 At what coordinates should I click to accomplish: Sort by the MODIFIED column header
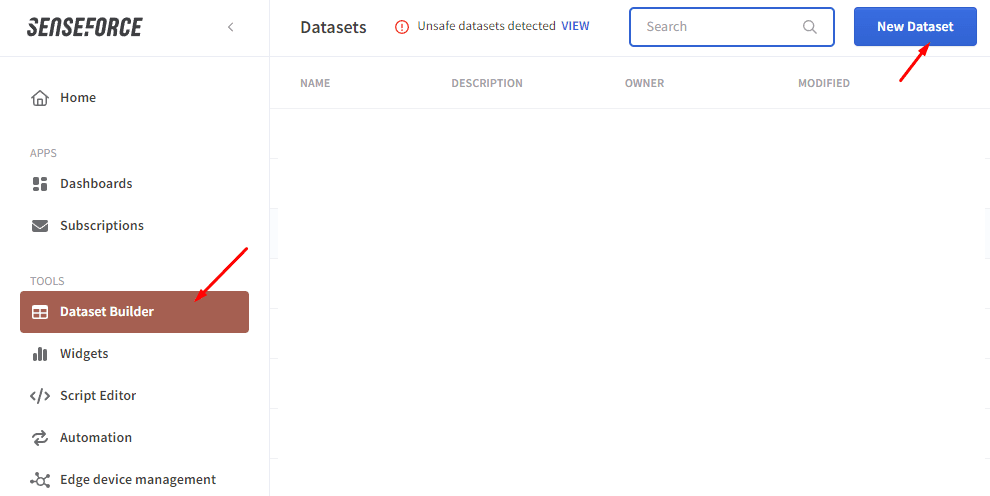click(x=823, y=83)
